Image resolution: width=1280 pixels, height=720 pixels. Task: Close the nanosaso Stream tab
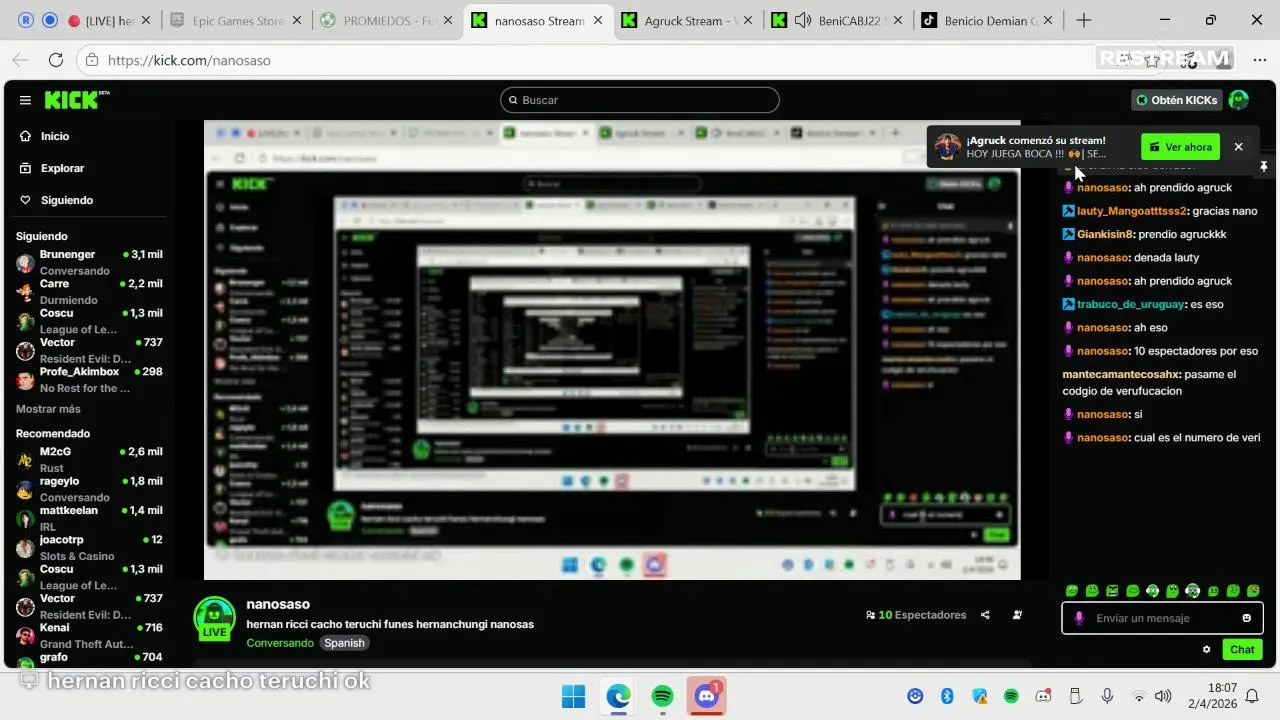point(597,20)
